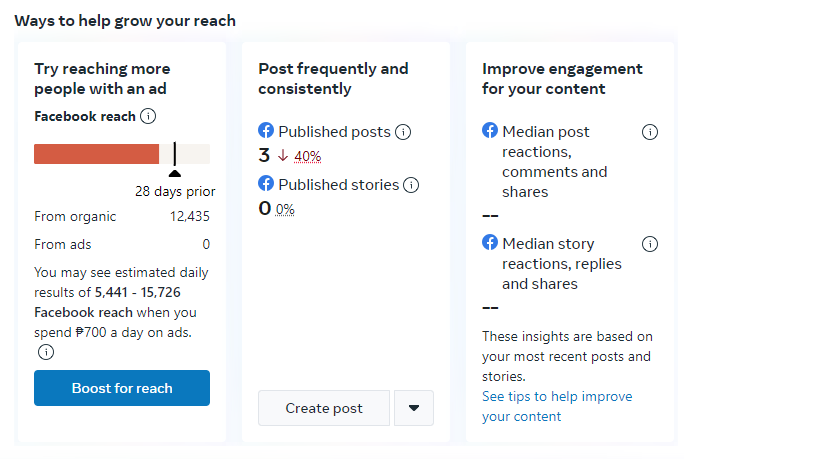Open See tips to help improve your content
The width and height of the screenshot is (819, 460).
[557, 406]
